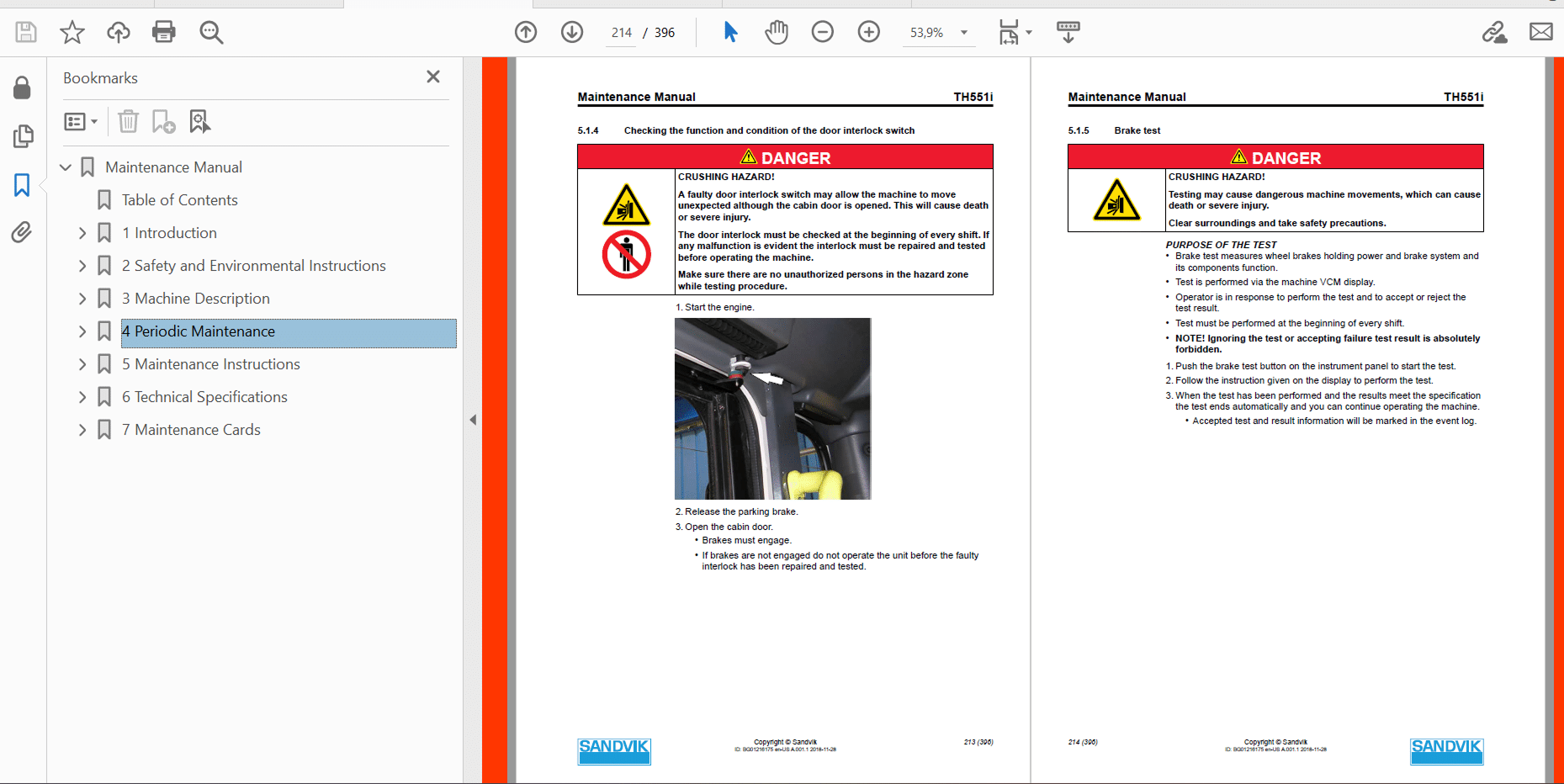1564x784 pixels.
Task: Collapse the navigation pane with arrow handle
Action: (473, 420)
